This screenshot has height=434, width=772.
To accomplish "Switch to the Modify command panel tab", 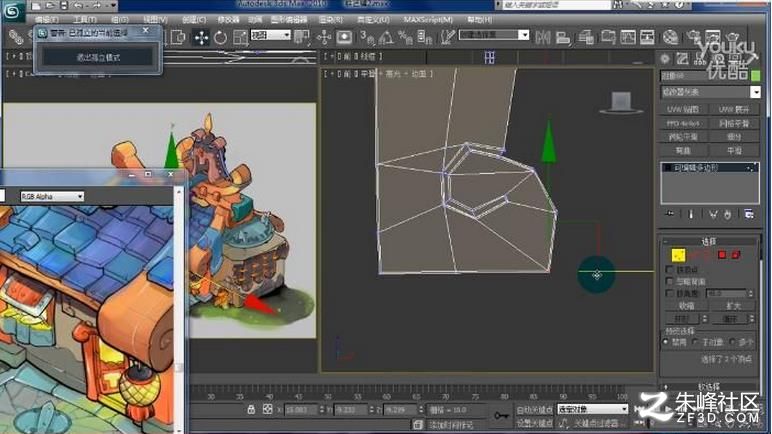I will pos(682,59).
